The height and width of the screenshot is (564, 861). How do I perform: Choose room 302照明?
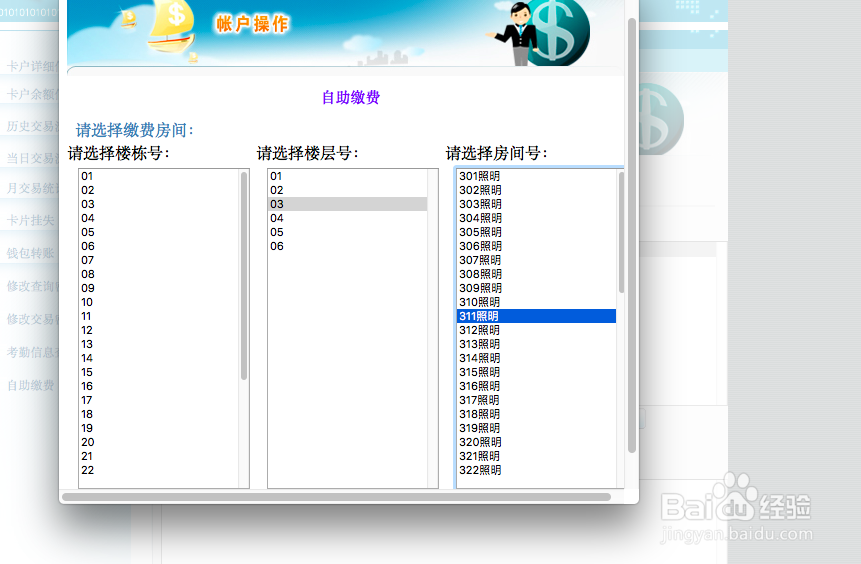click(536, 190)
